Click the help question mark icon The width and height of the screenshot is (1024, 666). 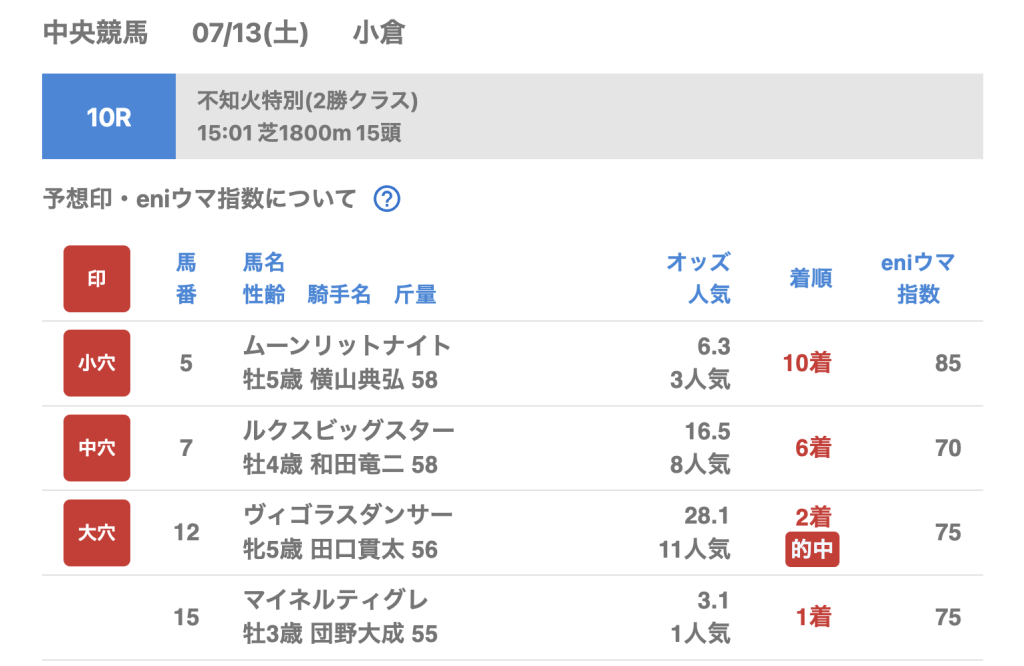click(387, 199)
